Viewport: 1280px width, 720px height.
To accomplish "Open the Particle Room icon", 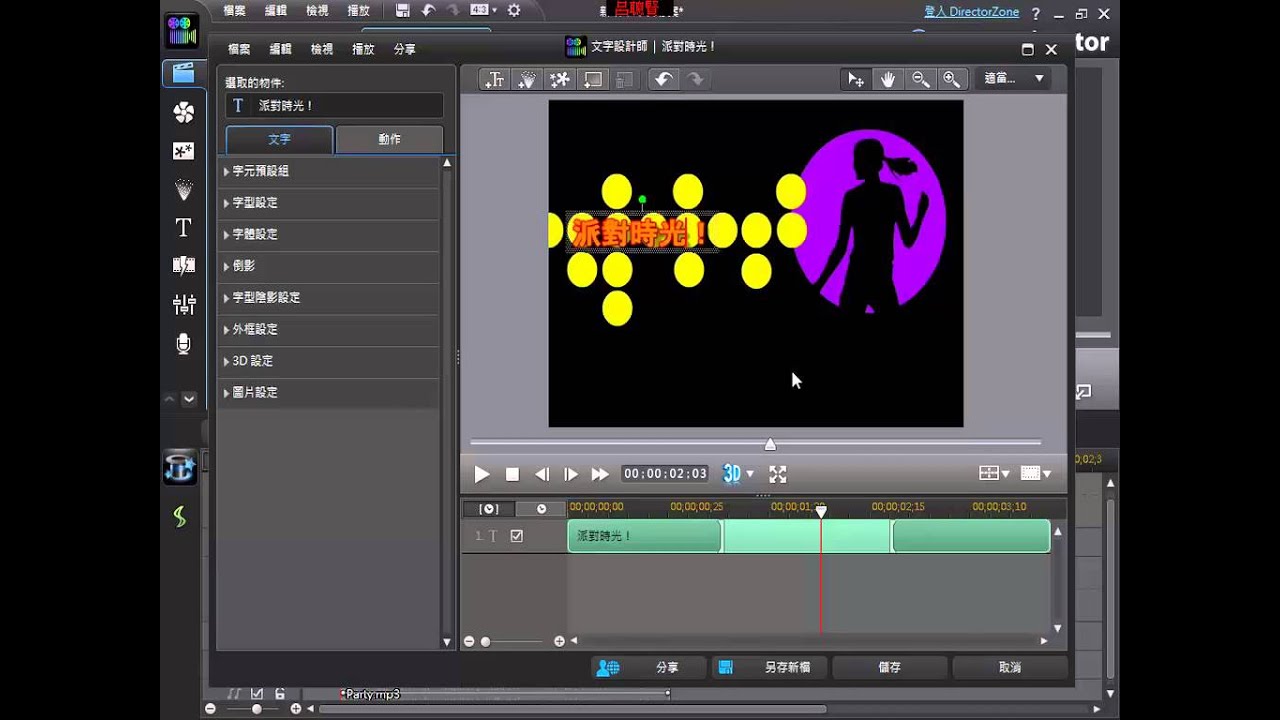I will pyautogui.click(x=183, y=189).
